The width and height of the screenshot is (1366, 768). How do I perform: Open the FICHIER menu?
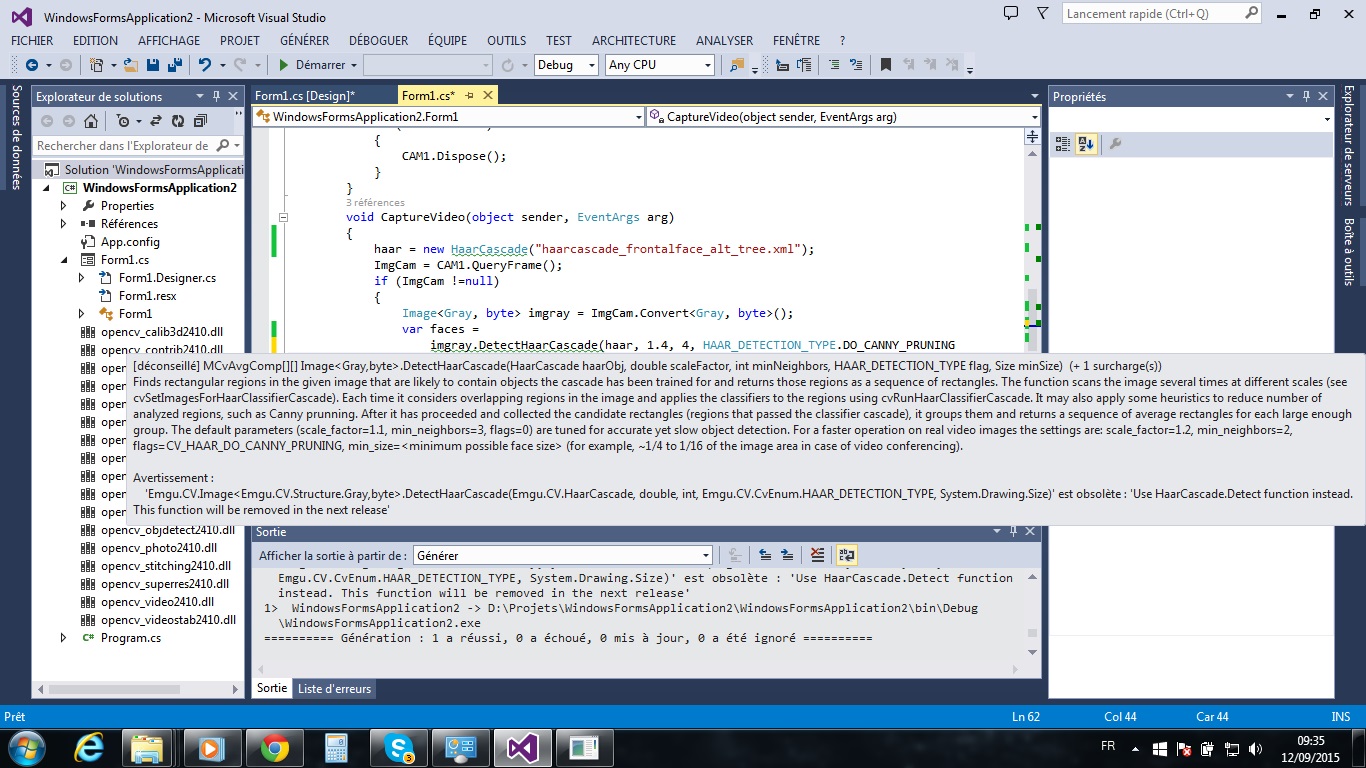coord(32,41)
